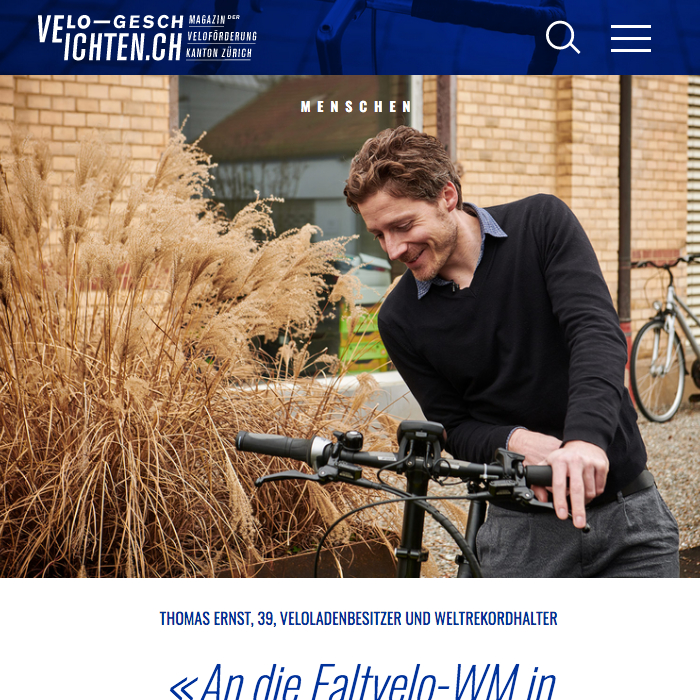Image resolution: width=700 pixels, height=700 pixels.
Task: Click the bike display on the stem
Action: (421, 433)
